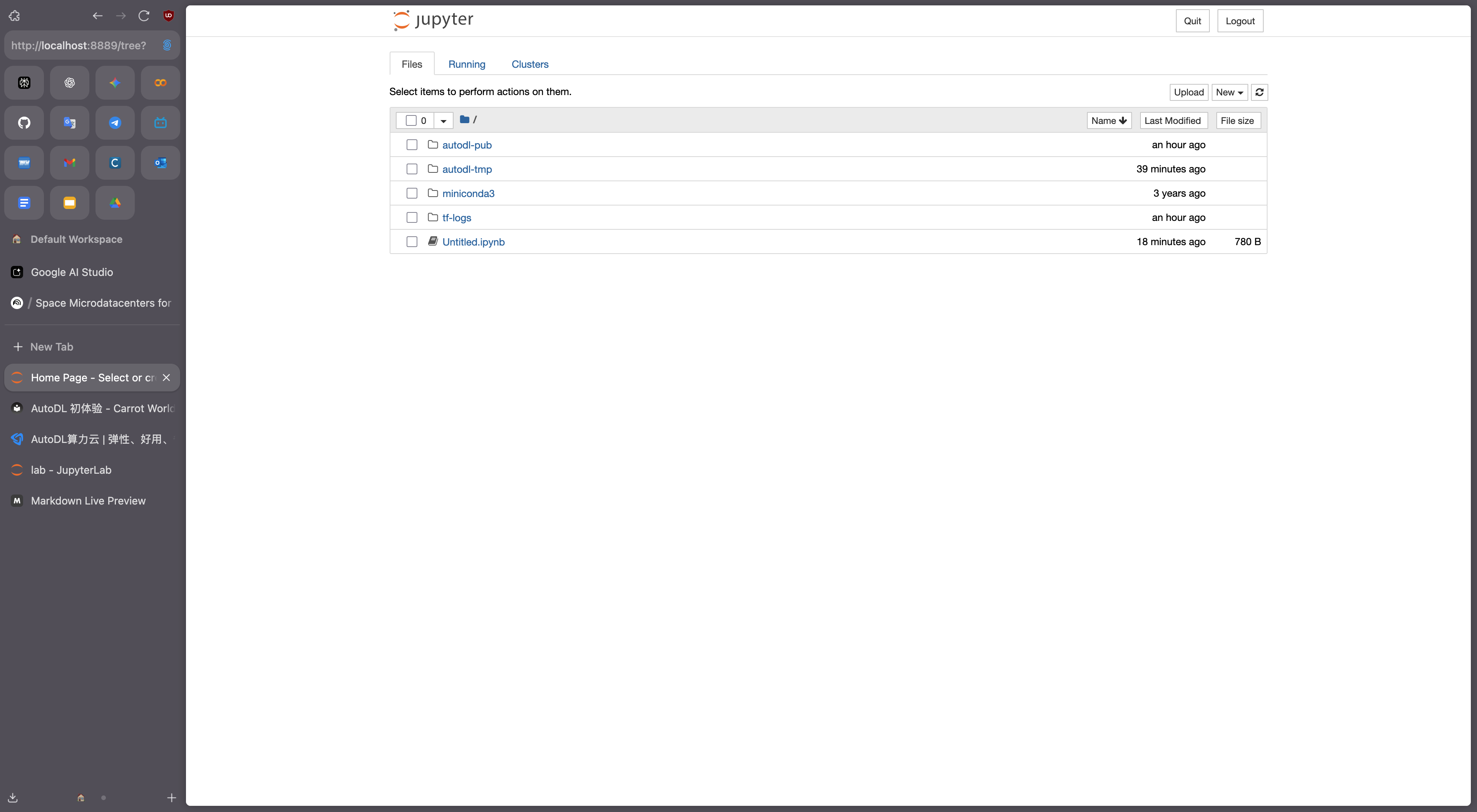Image resolution: width=1477 pixels, height=812 pixels.
Task: Check the box next to autodl-pub
Action: pos(412,145)
